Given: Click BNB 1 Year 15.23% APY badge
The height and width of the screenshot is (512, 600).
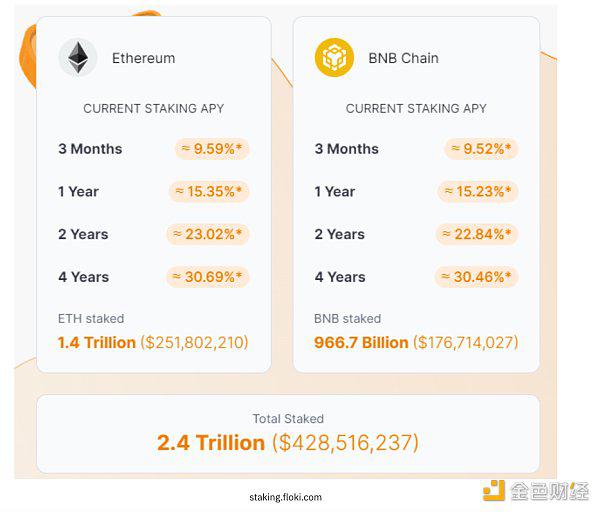Looking at the screenshot, I should [478, 191].
